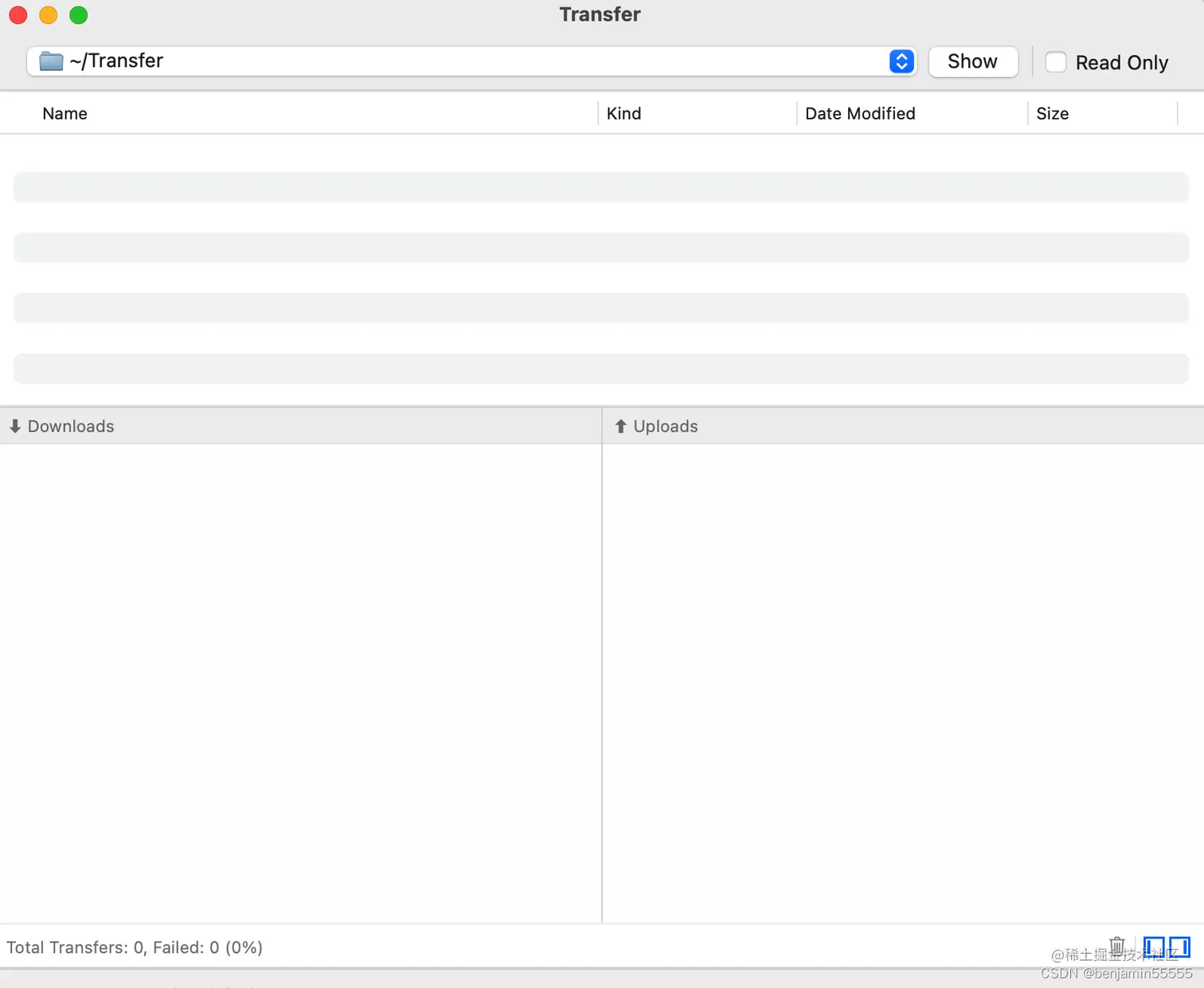Sort by the Name column header
The height and width of the screenshot is (988, 1204).
(65, 114)
